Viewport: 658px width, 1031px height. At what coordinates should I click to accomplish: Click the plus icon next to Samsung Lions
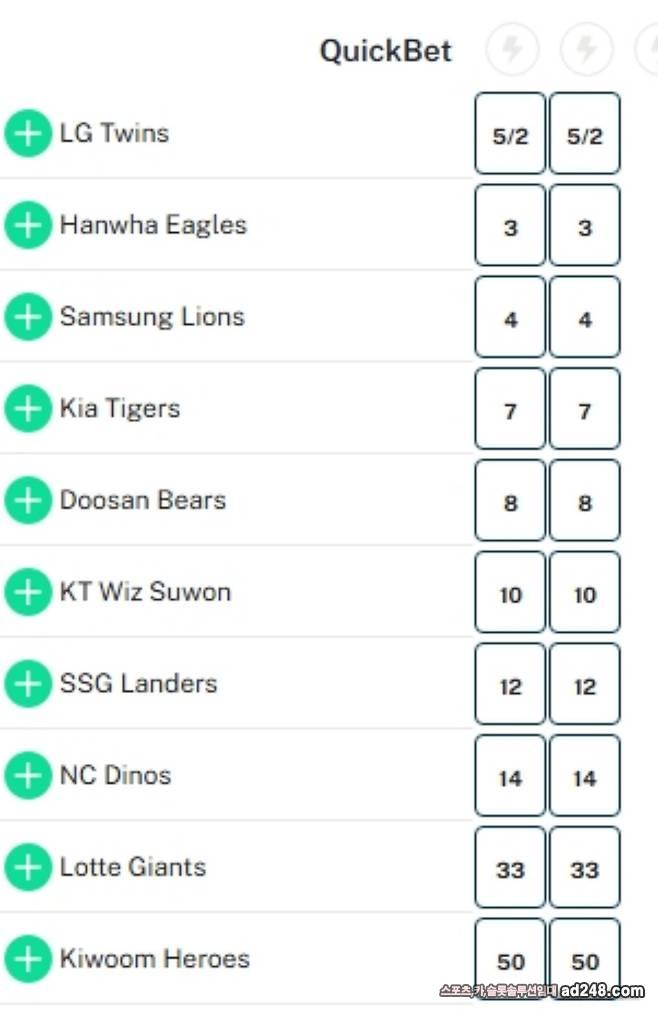[x=28, y=317]
